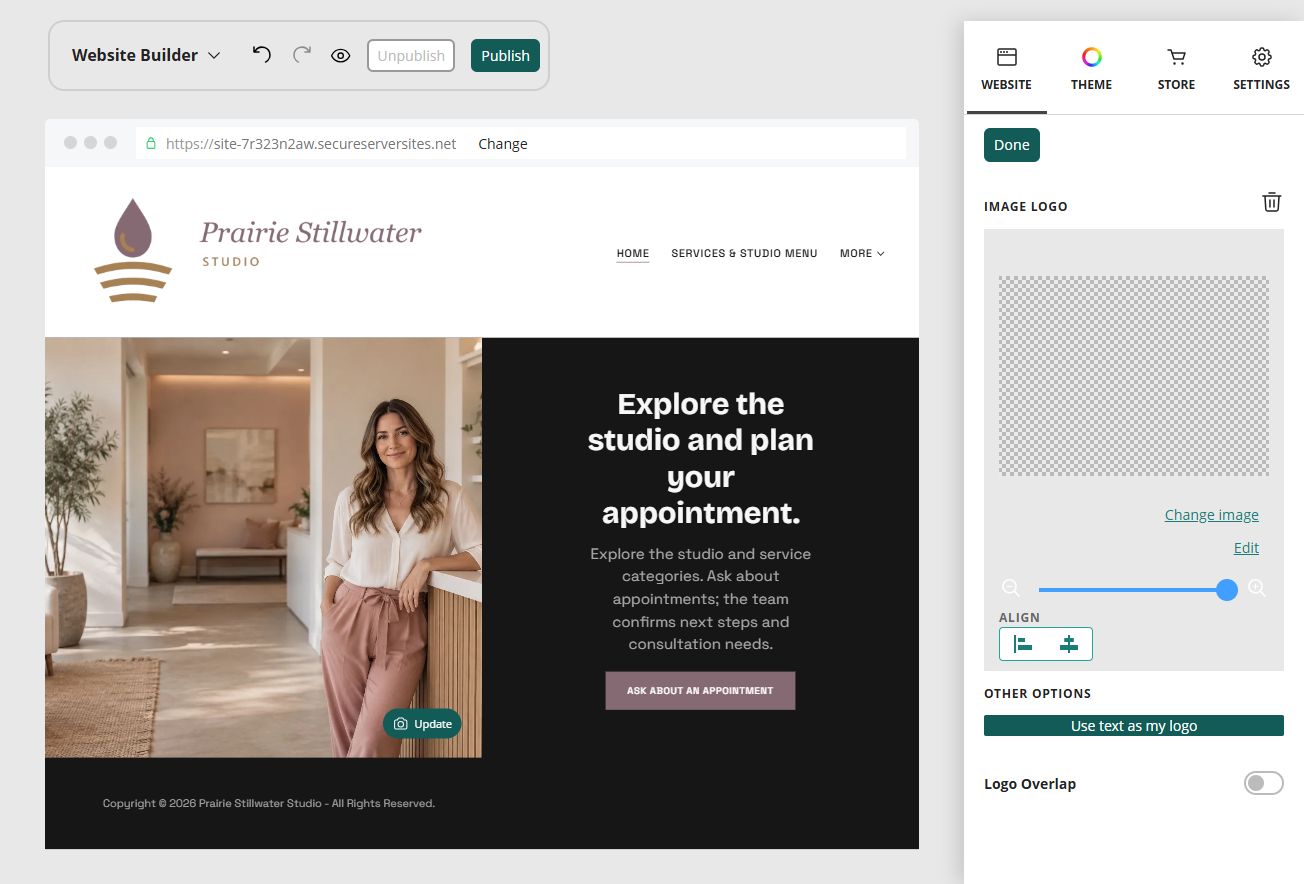The height and width of the screenshot is (884, 1304).
Task: Open the Settings tab
Action: coord(1262,70)
